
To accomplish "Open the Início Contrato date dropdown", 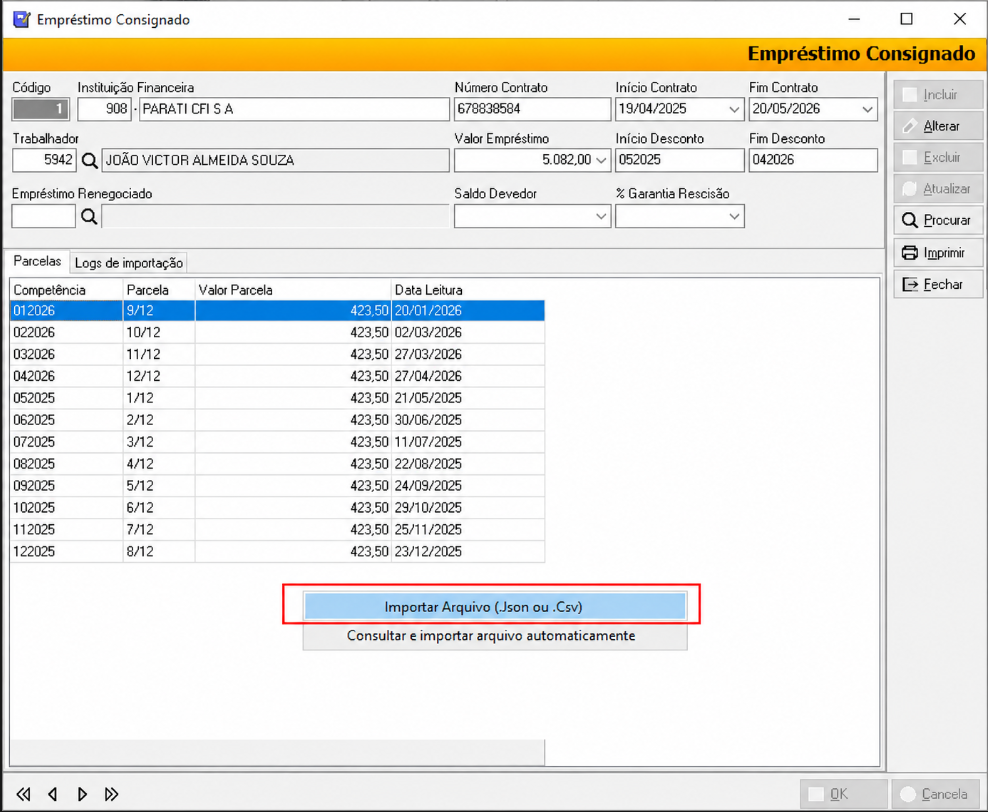I will pos(733,109).
